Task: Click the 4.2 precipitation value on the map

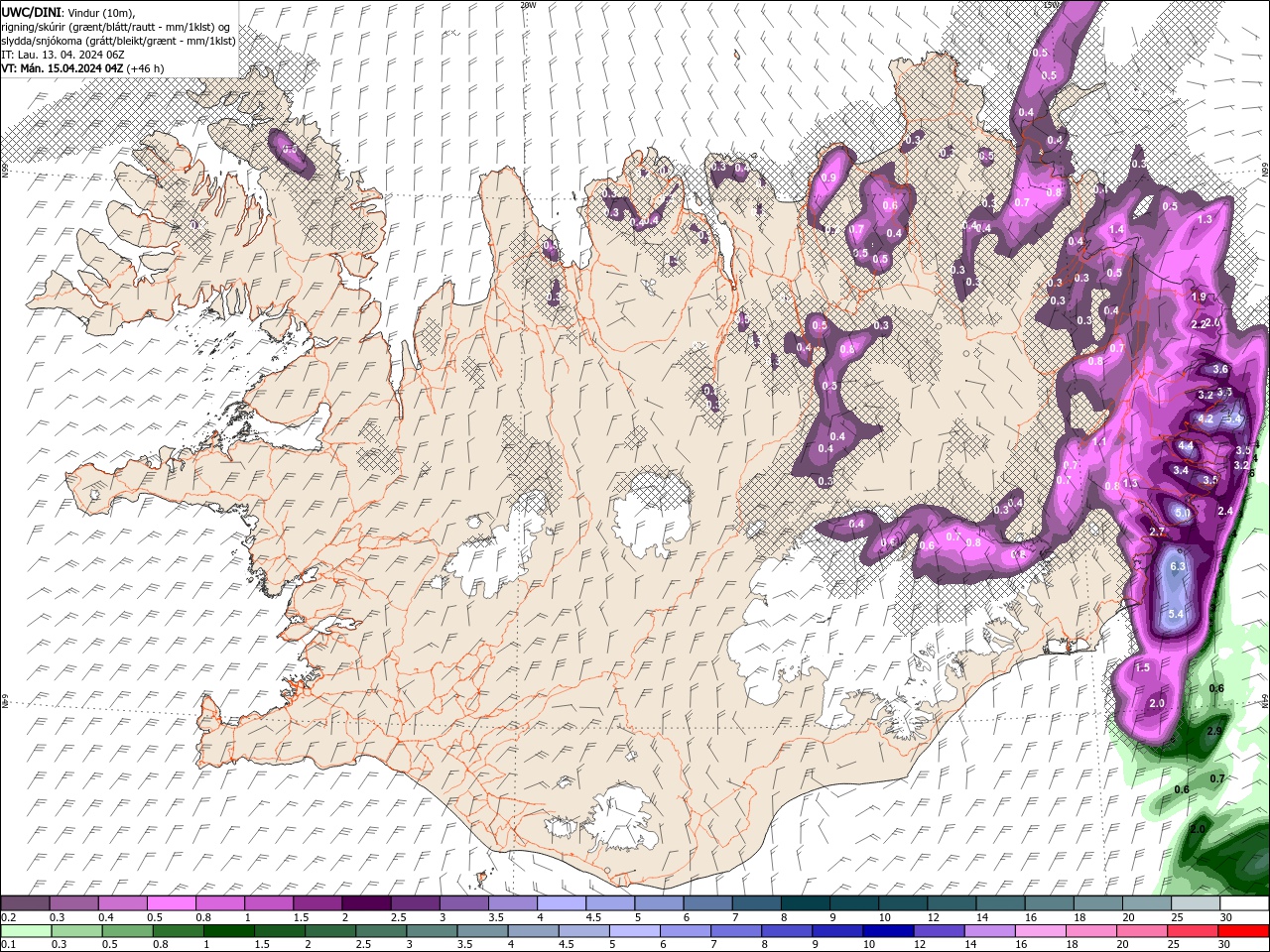Action: (x=1206, y=419)
